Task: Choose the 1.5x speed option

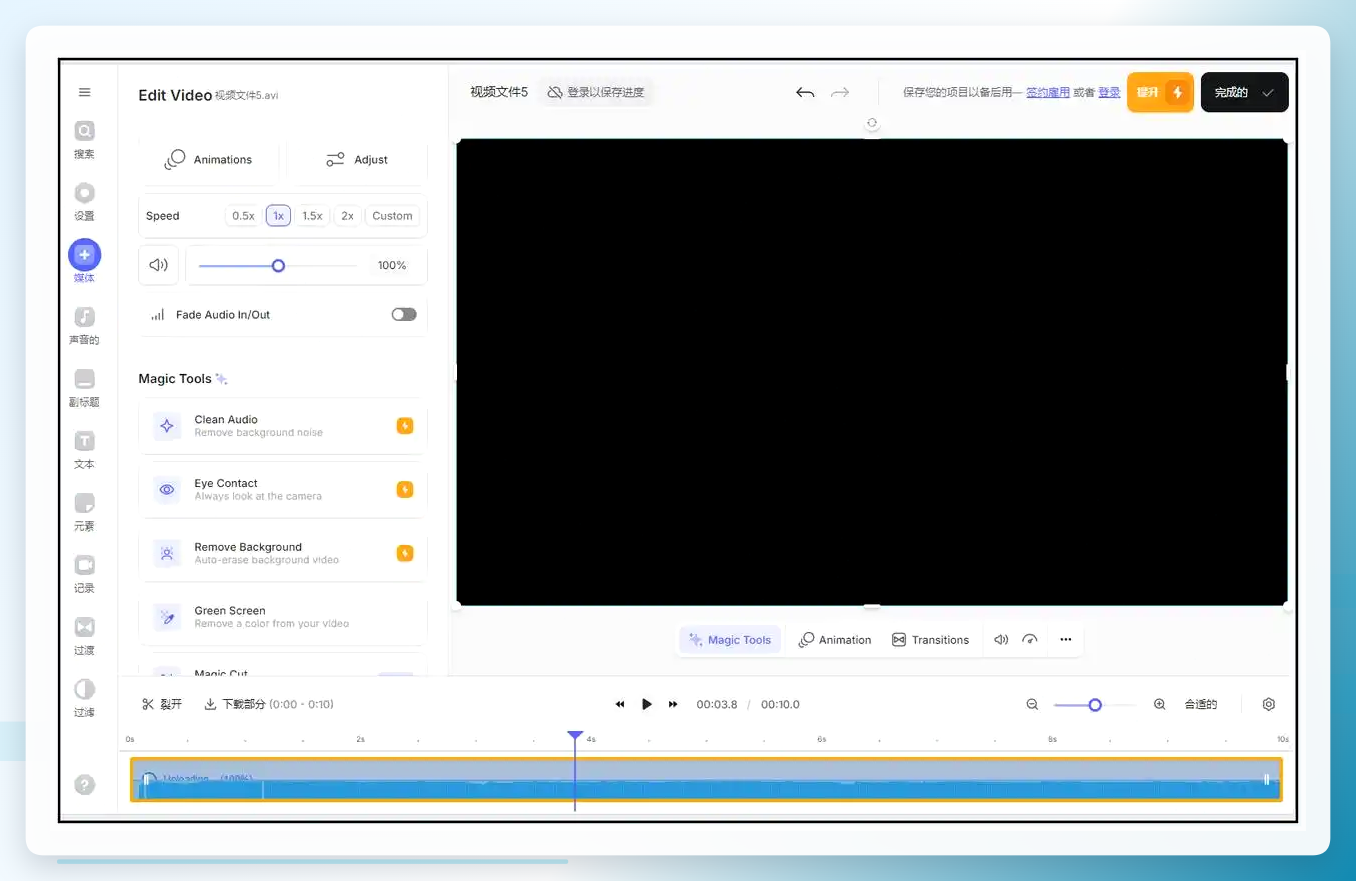Action: click(x=313, y=216)
